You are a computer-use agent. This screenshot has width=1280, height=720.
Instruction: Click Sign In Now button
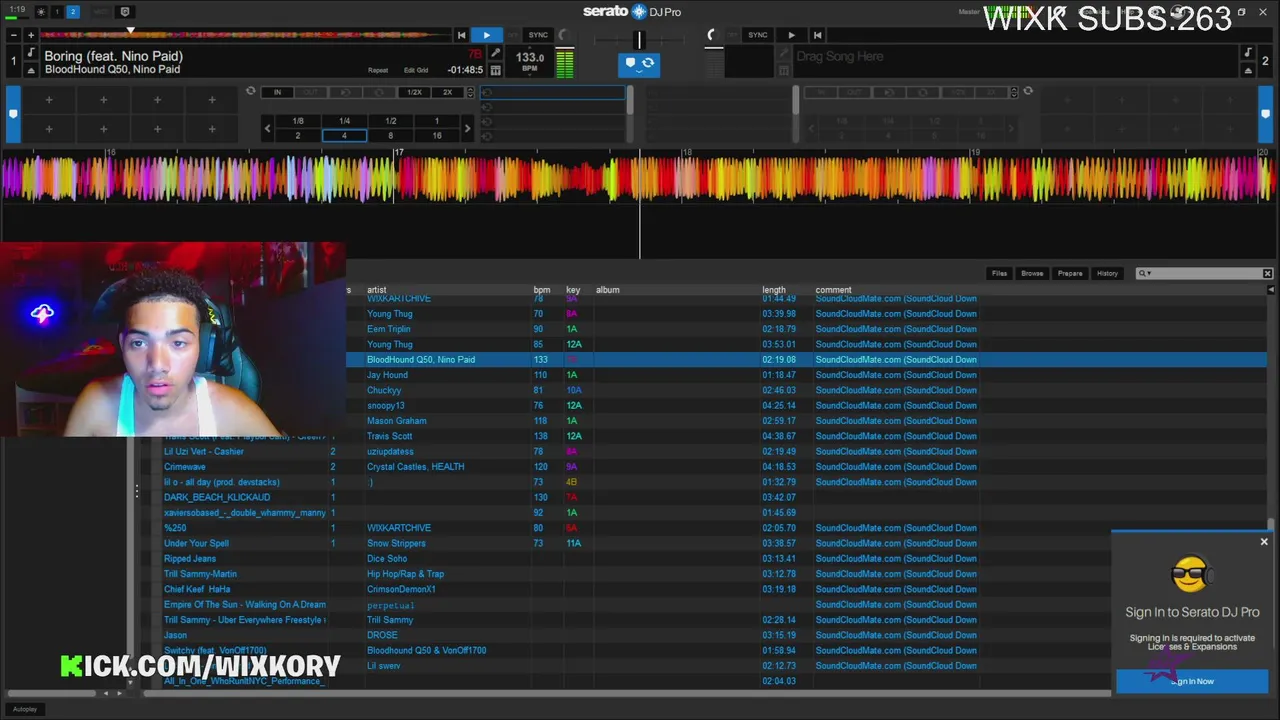click(1192, 681)
